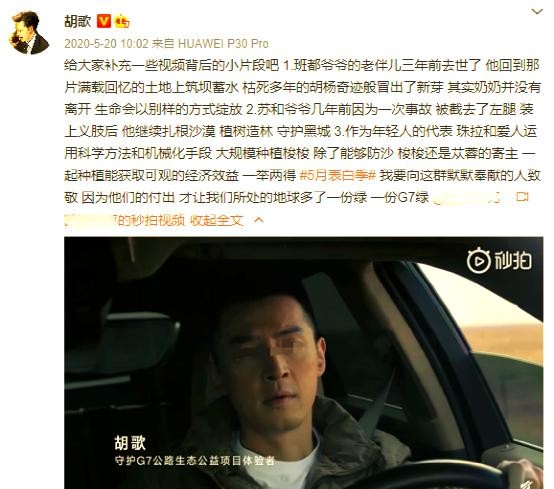This screenshot has height=489, width=554.
Task: Click the partial white logo at the video's lower right corner
Action: click(529, 484)
